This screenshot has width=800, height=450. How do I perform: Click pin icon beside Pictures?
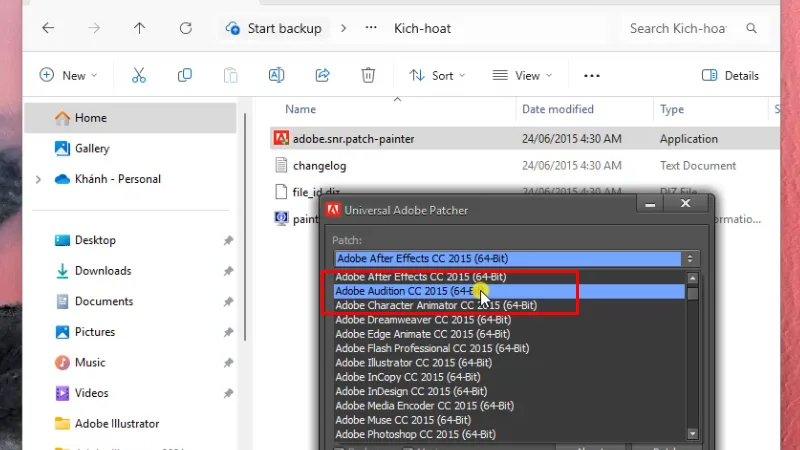[228, 332]
